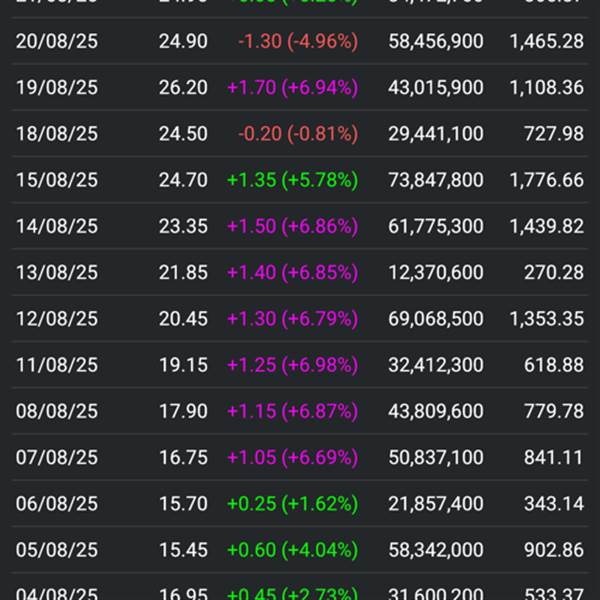The image size is (600, 600).
Task: Select the 18/08/25 row date
Action: [x=57, y=134]
